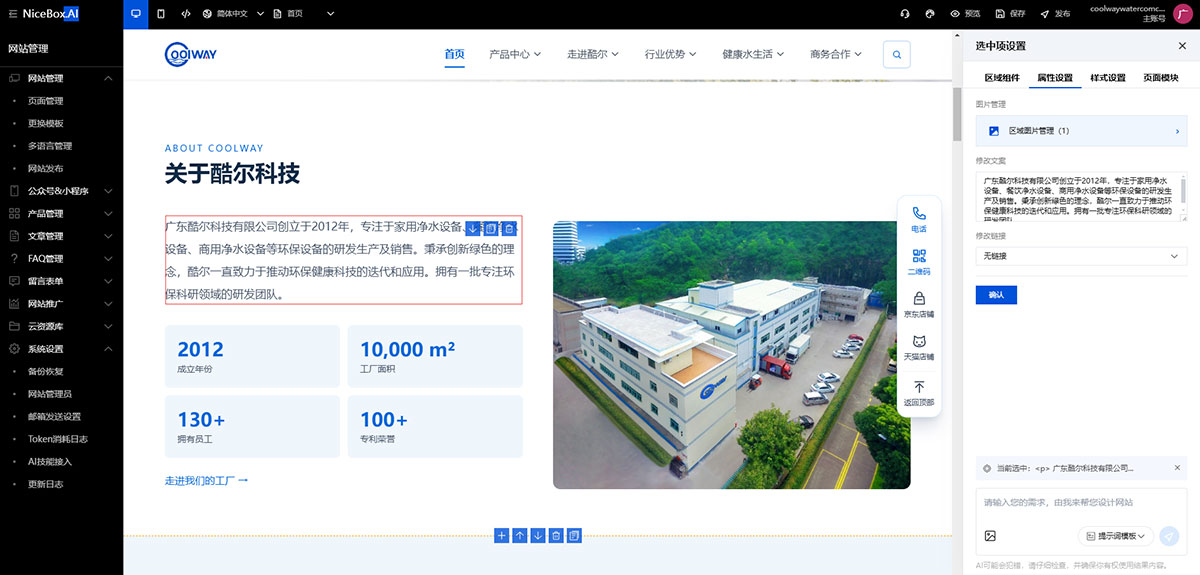Click the 修改文案 text area
The height and width of the screenshot is (575, 1200).
(1081, 197)
